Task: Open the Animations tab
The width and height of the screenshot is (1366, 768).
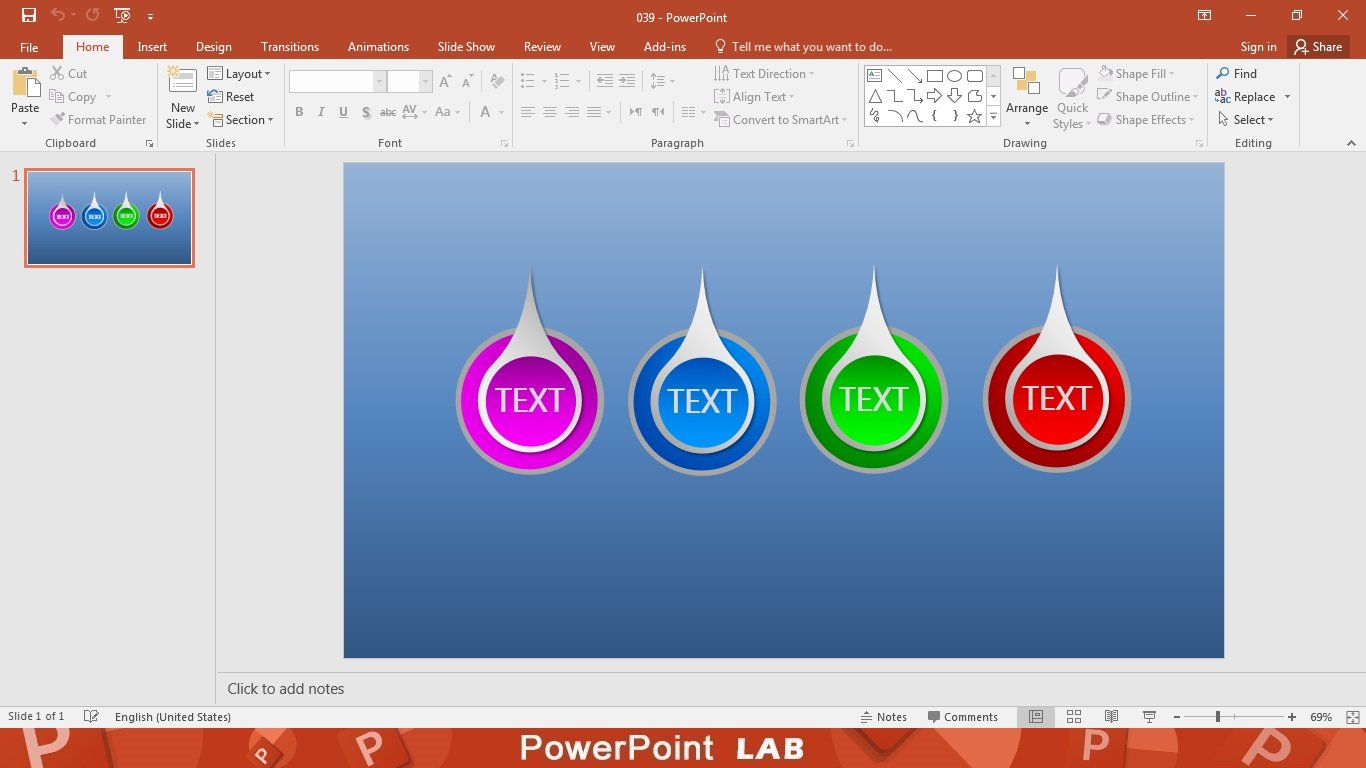Action: (378, 47)
